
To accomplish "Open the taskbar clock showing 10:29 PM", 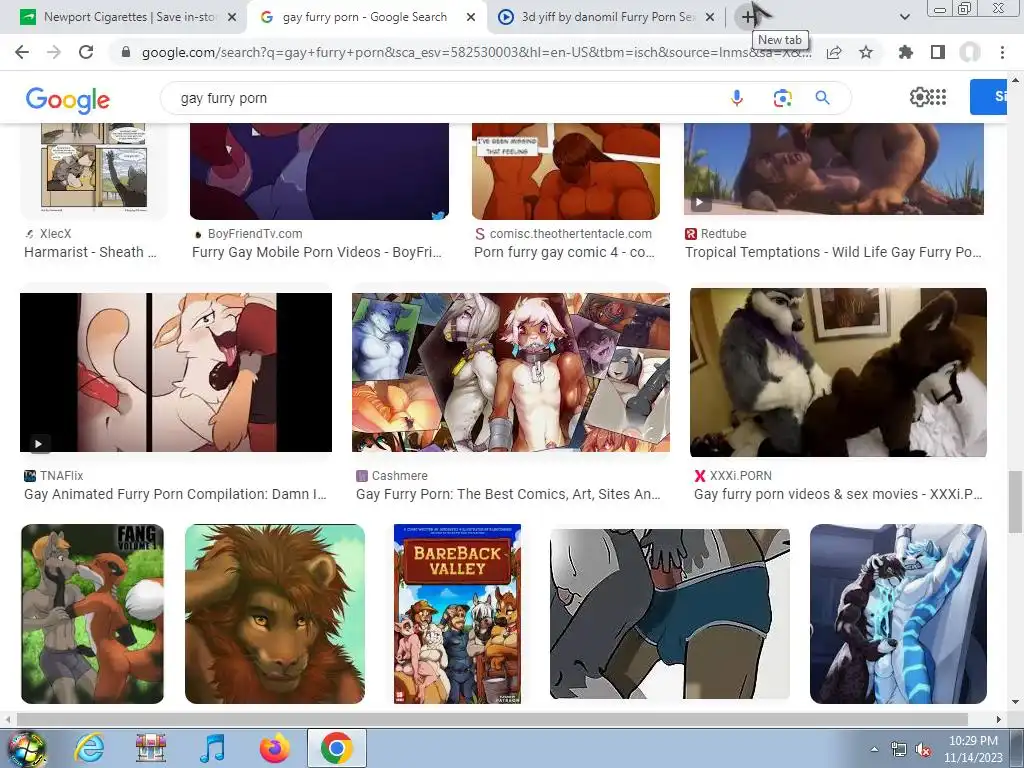I will pyautogui.click(x=973, y=749).
